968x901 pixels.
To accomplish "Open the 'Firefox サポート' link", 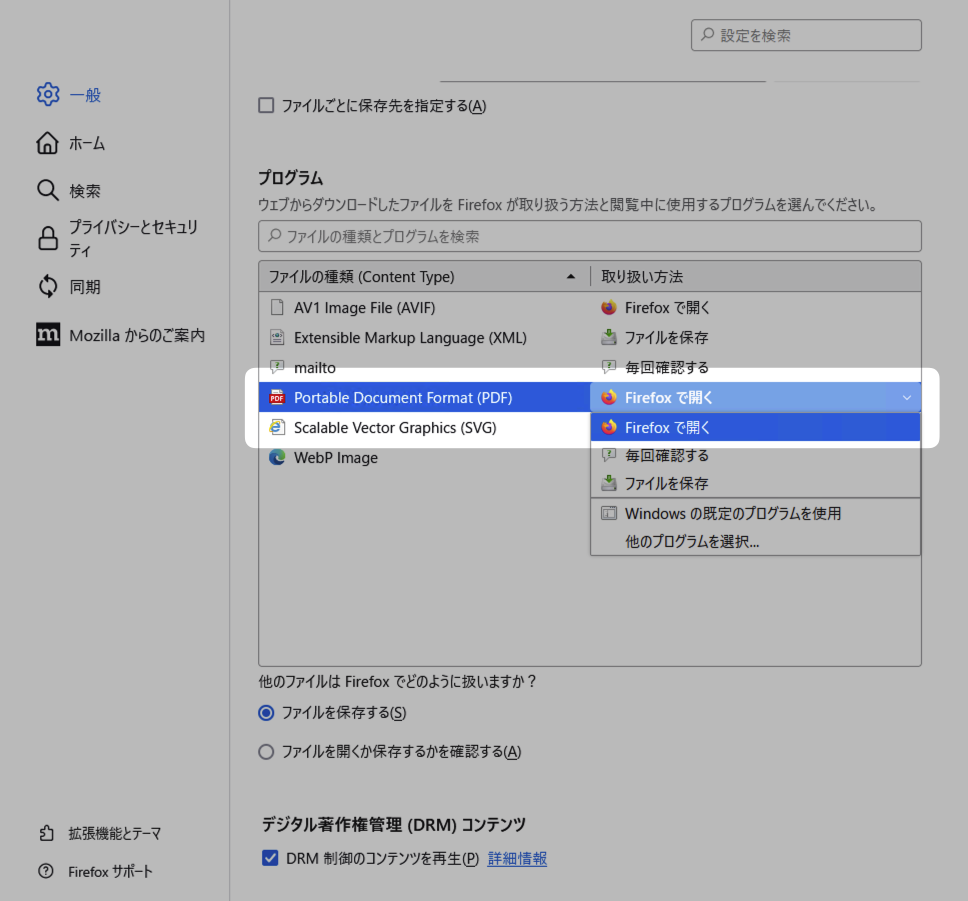I will (111, 872).
